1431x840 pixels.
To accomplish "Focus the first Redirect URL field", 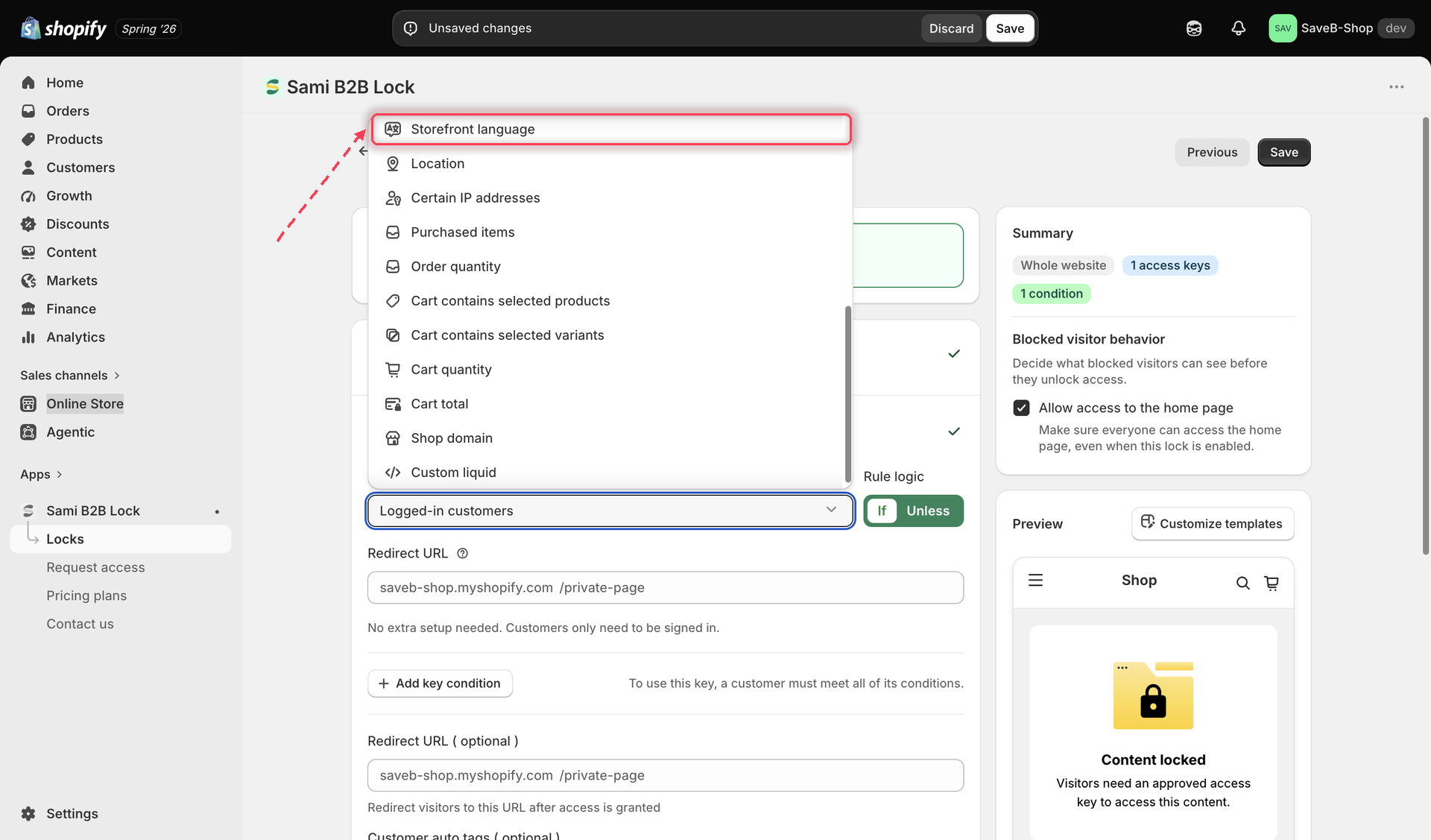I will (665, 587).
